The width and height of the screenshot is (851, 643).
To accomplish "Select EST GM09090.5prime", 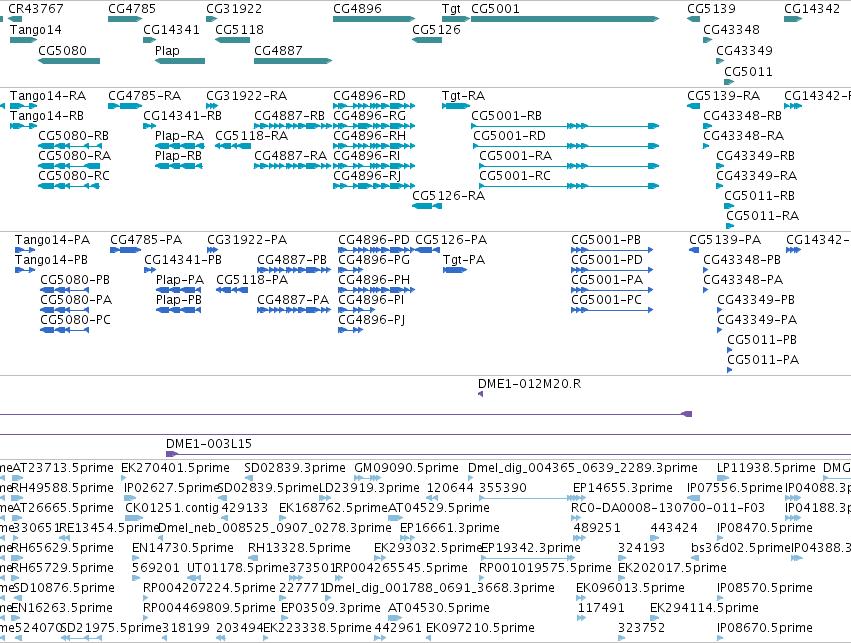I will (x=367, y=478).
